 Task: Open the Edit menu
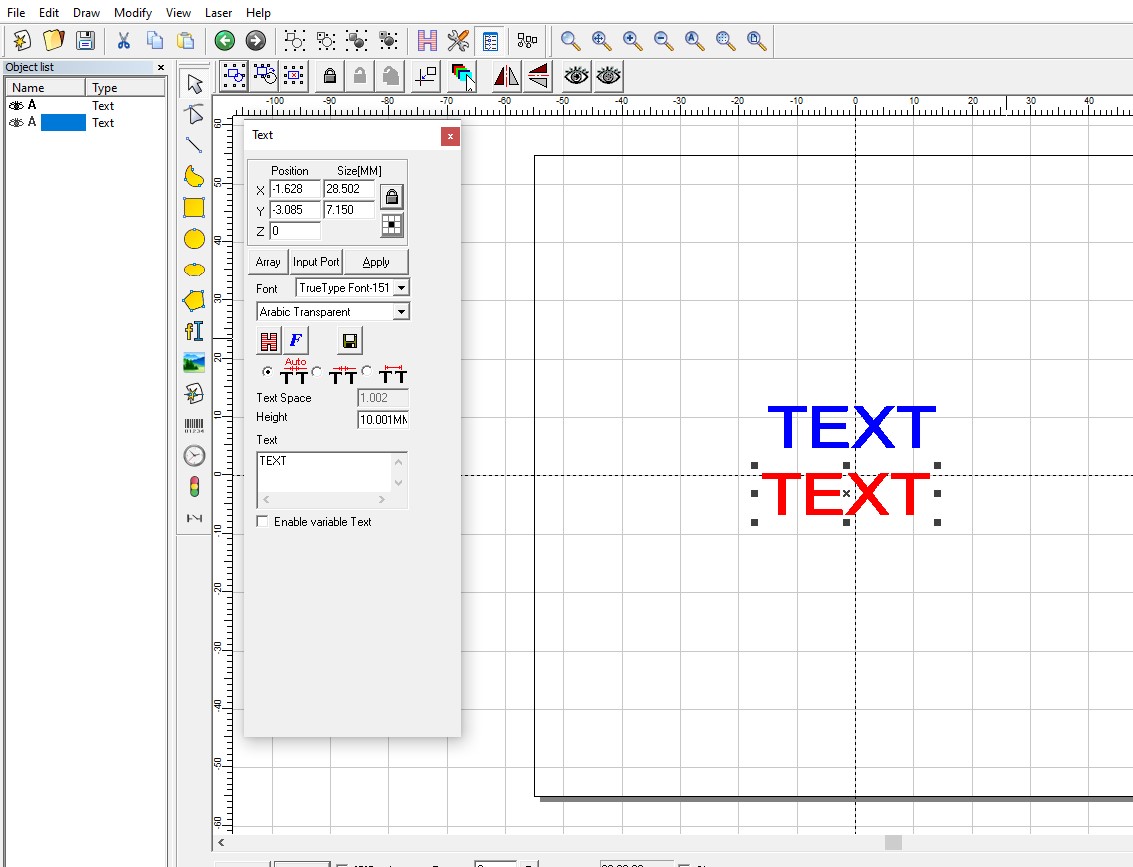tap(48, 12)
